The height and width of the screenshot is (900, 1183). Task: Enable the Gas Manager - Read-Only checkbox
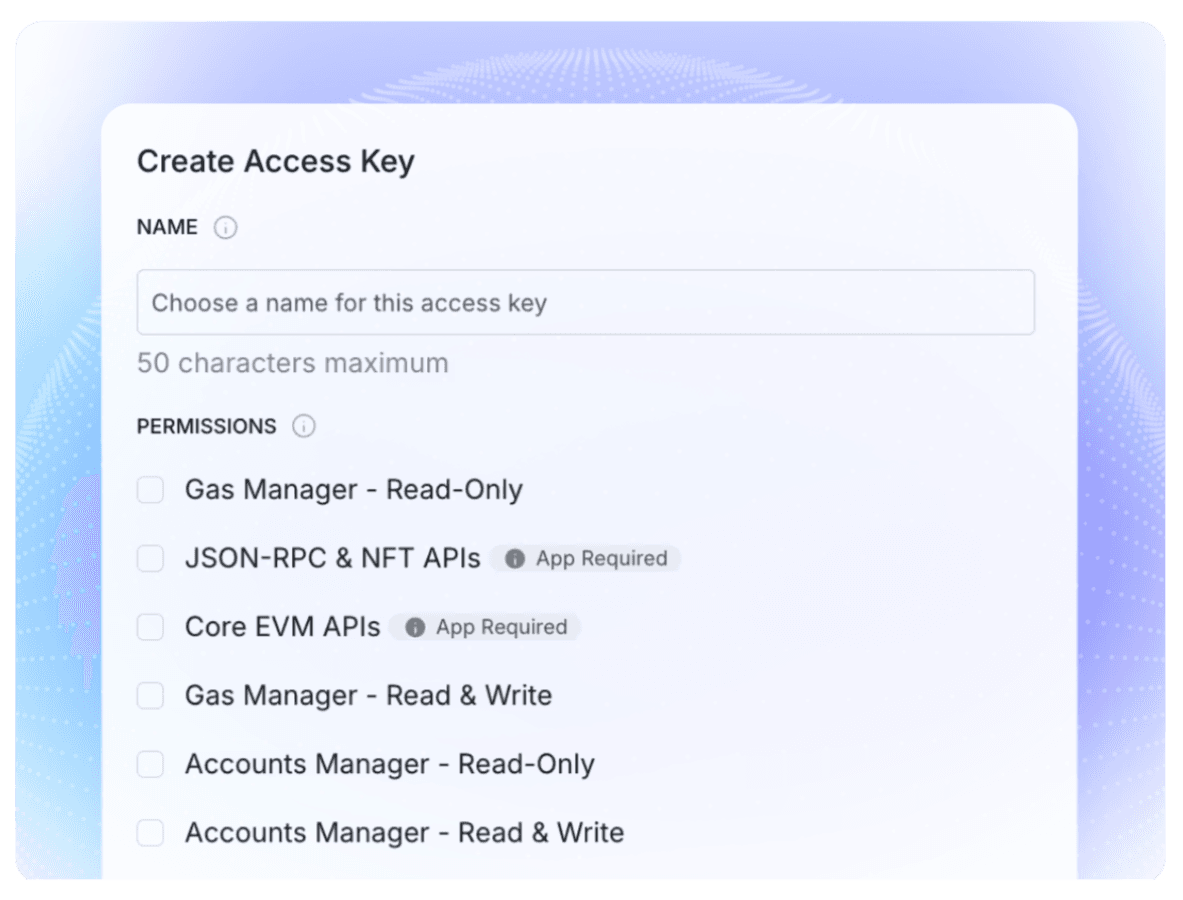151,490
